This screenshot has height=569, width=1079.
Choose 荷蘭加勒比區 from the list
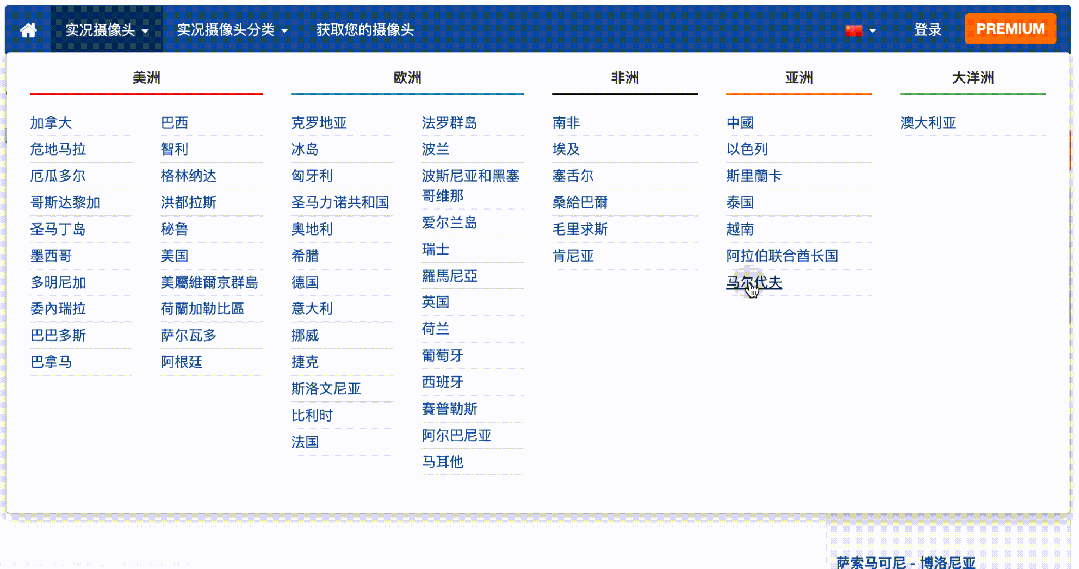(x=202, y=308)
